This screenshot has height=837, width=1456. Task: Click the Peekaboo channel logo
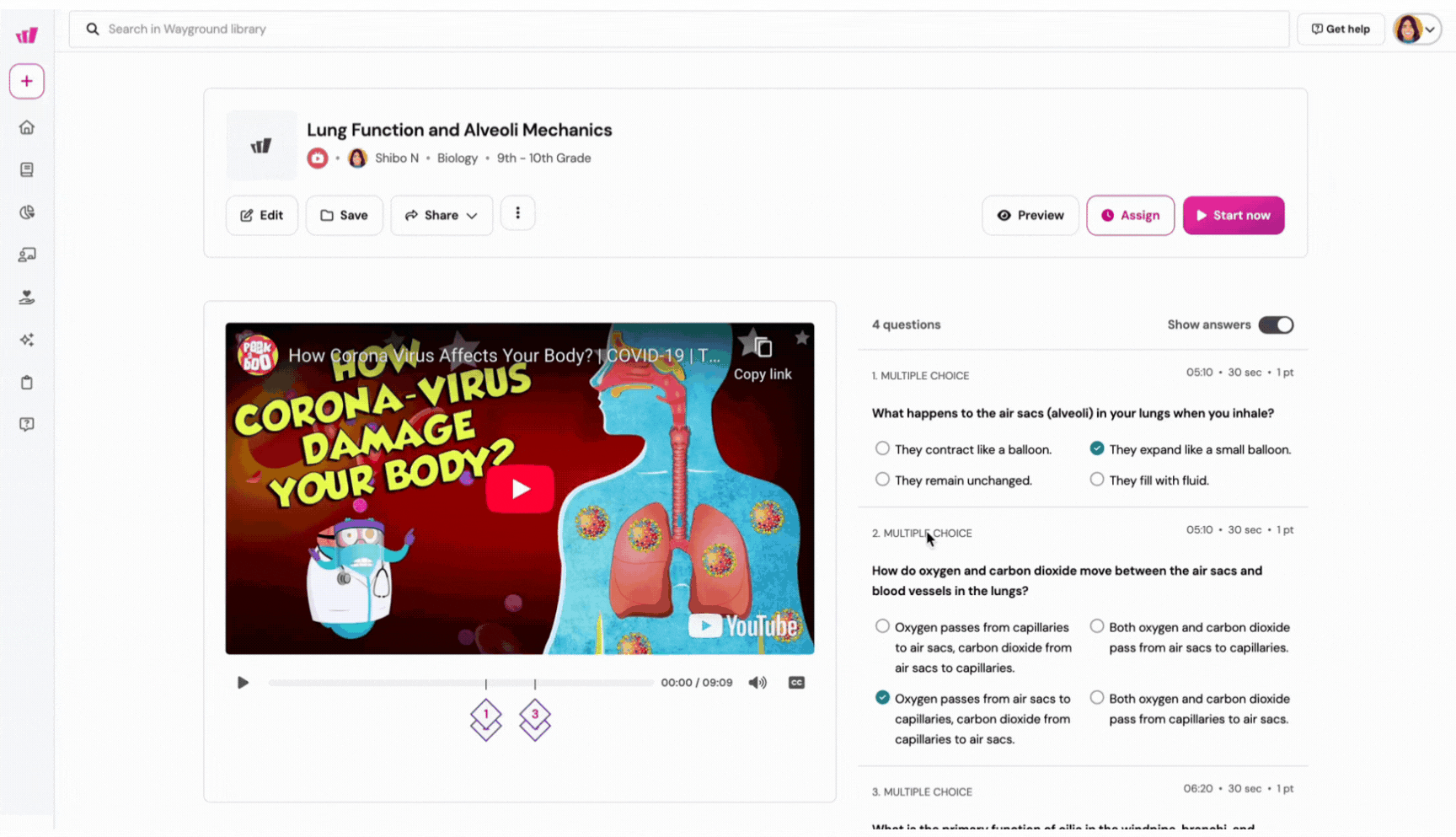point(258,355)
